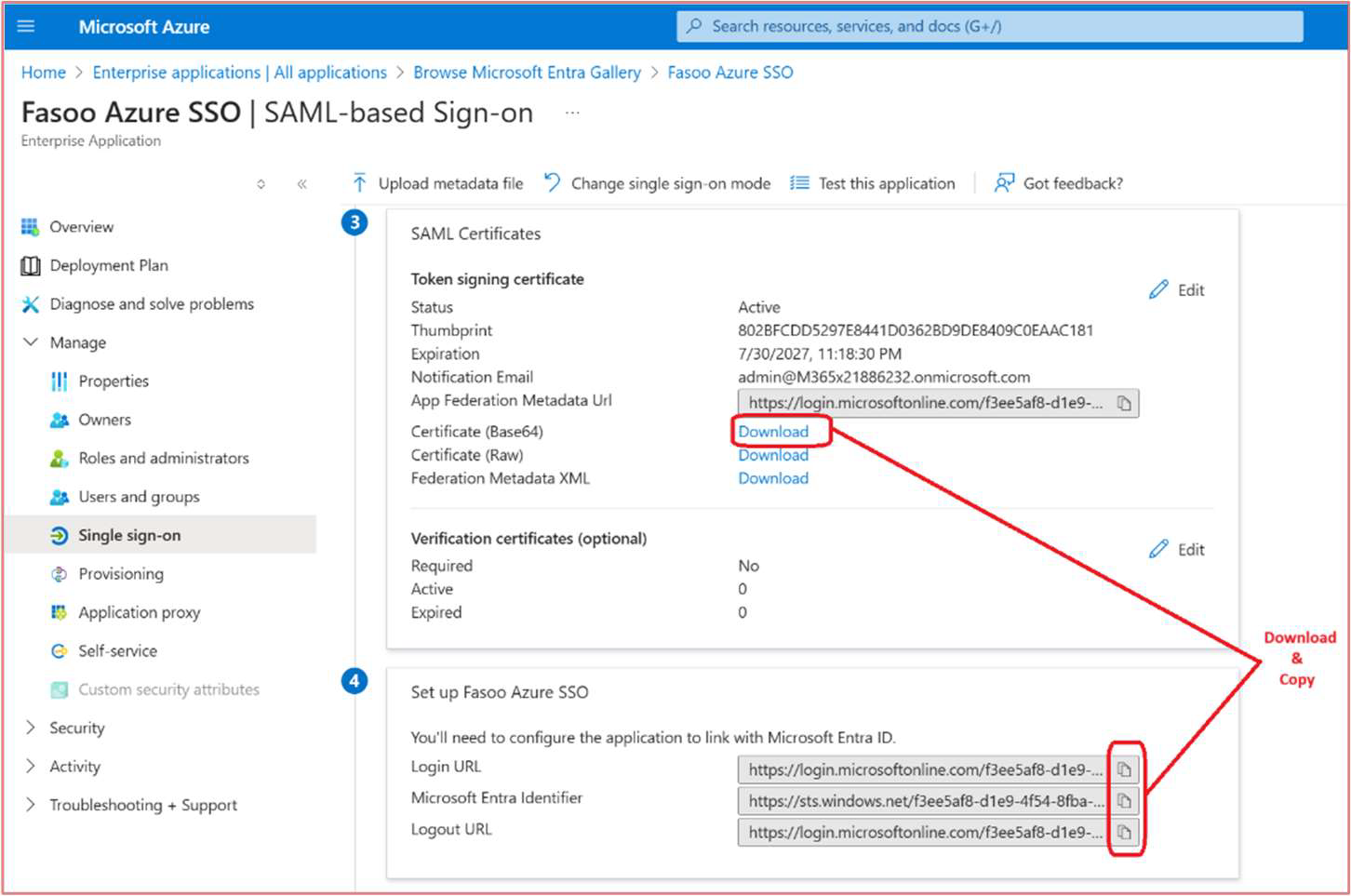Image resolution: width=1351 pixels, height=896 pixels.
Task: Open Browse Microsoft Entra Gallery breadcrumb
Action: 527,73
